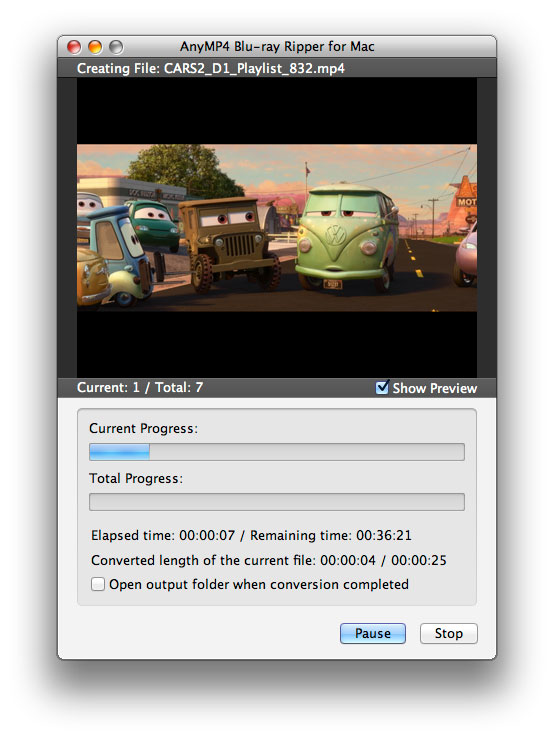Click the 'Show Preview' label text

coord(435,388)
